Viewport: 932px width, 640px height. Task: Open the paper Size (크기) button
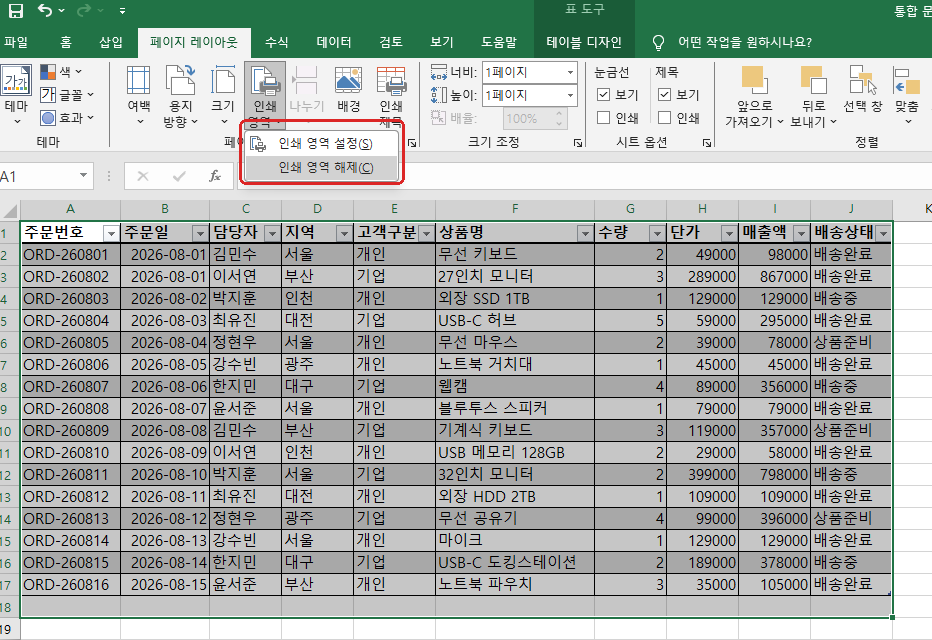click(223, 96)
